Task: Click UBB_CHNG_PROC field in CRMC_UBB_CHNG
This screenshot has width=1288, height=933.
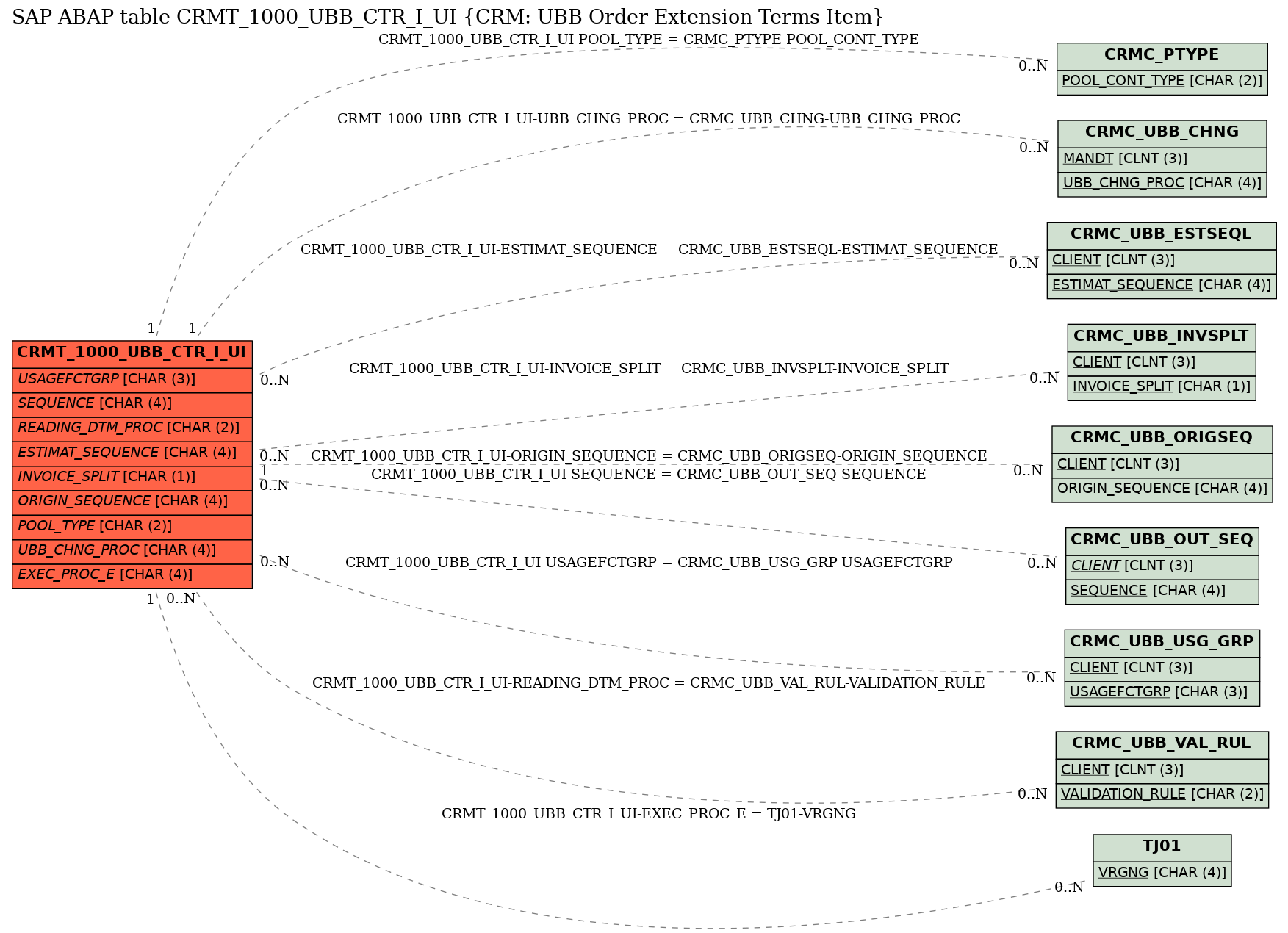Action: pos(1162,184)
